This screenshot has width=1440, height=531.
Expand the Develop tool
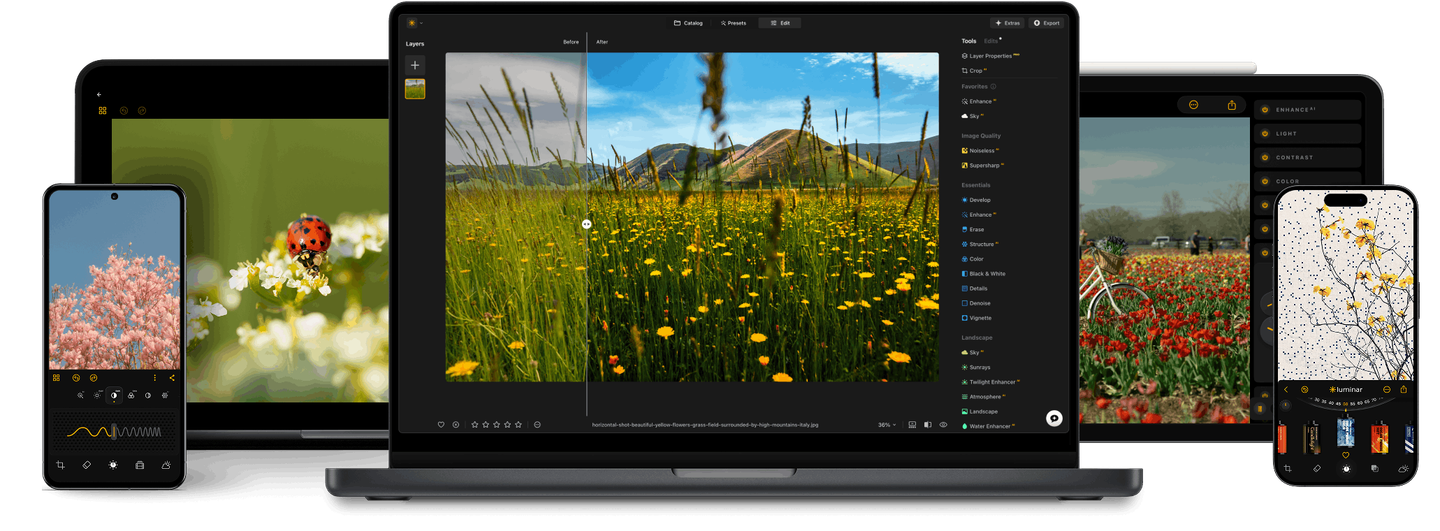pos(976,200)
